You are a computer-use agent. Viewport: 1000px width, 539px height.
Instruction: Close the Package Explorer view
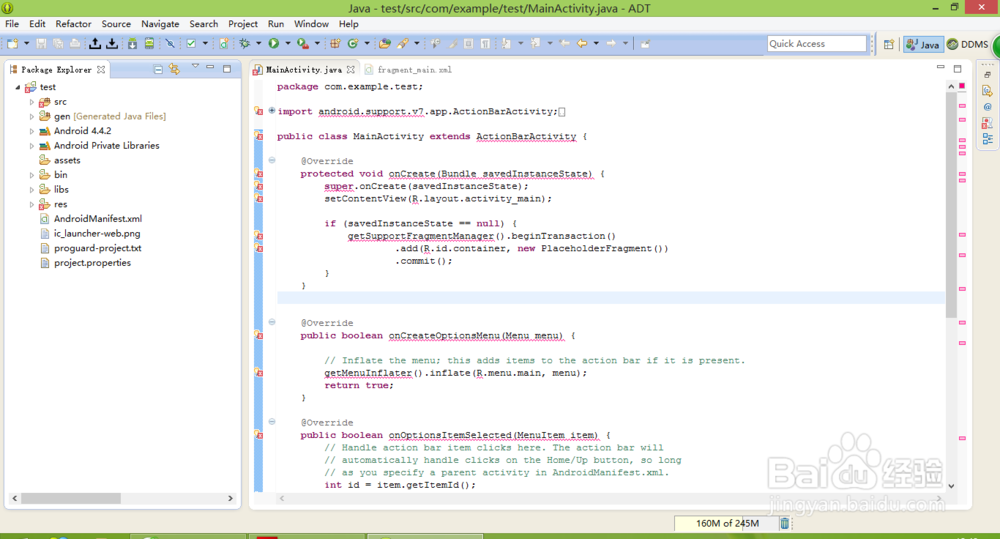coord(101,70)
